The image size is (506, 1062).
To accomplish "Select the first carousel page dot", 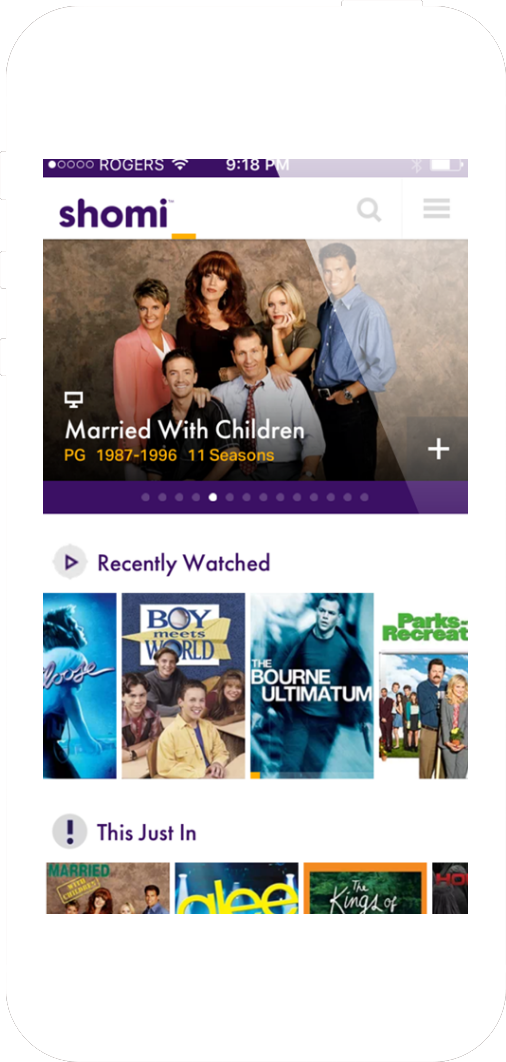I will pos(146,497).
